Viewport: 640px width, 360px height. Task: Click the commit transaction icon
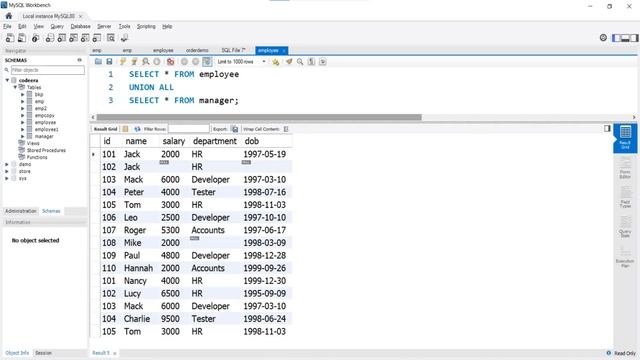tap(184, 62)
